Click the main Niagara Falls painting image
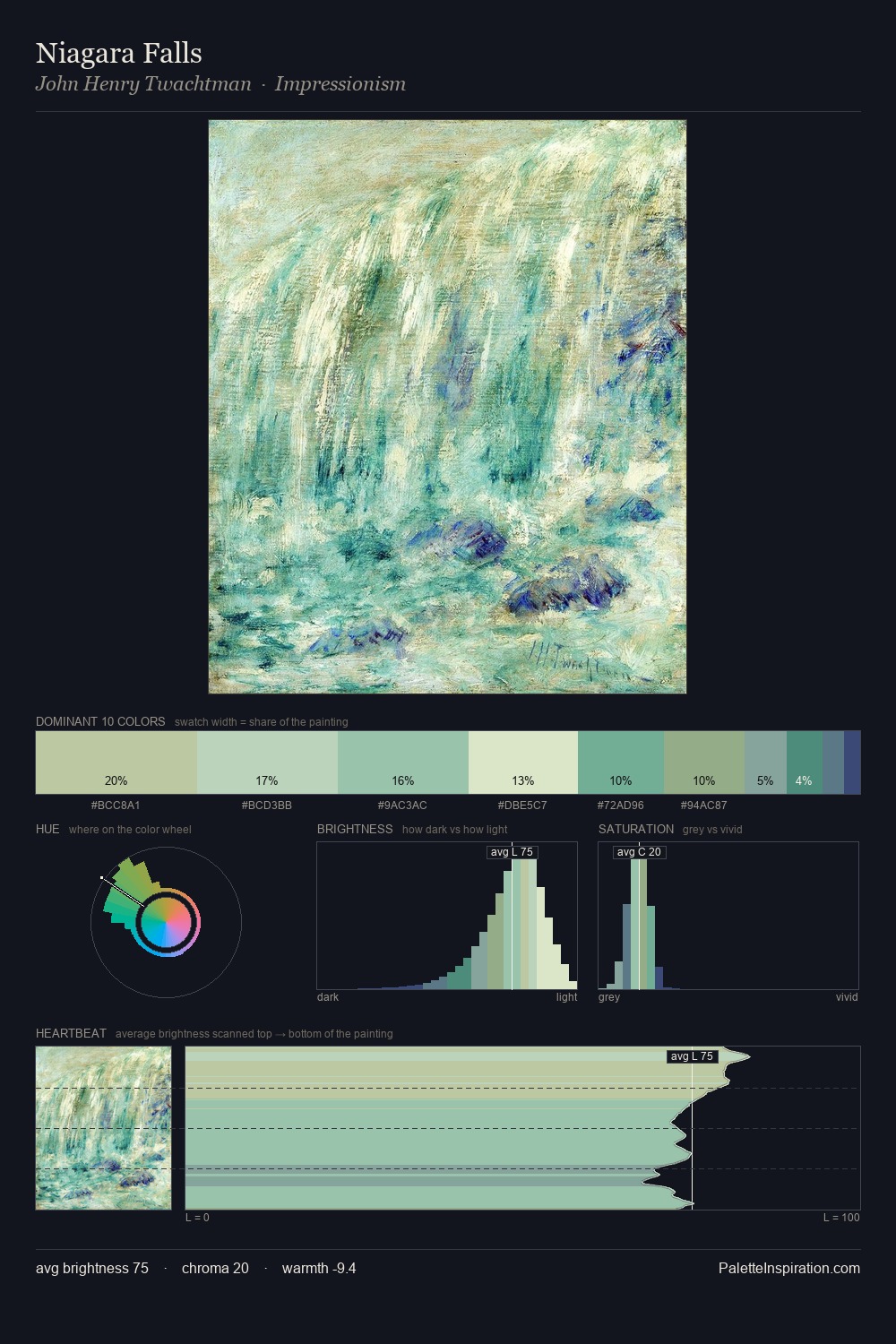Screen dimensions: 896x1344 (x=447, y=407)
